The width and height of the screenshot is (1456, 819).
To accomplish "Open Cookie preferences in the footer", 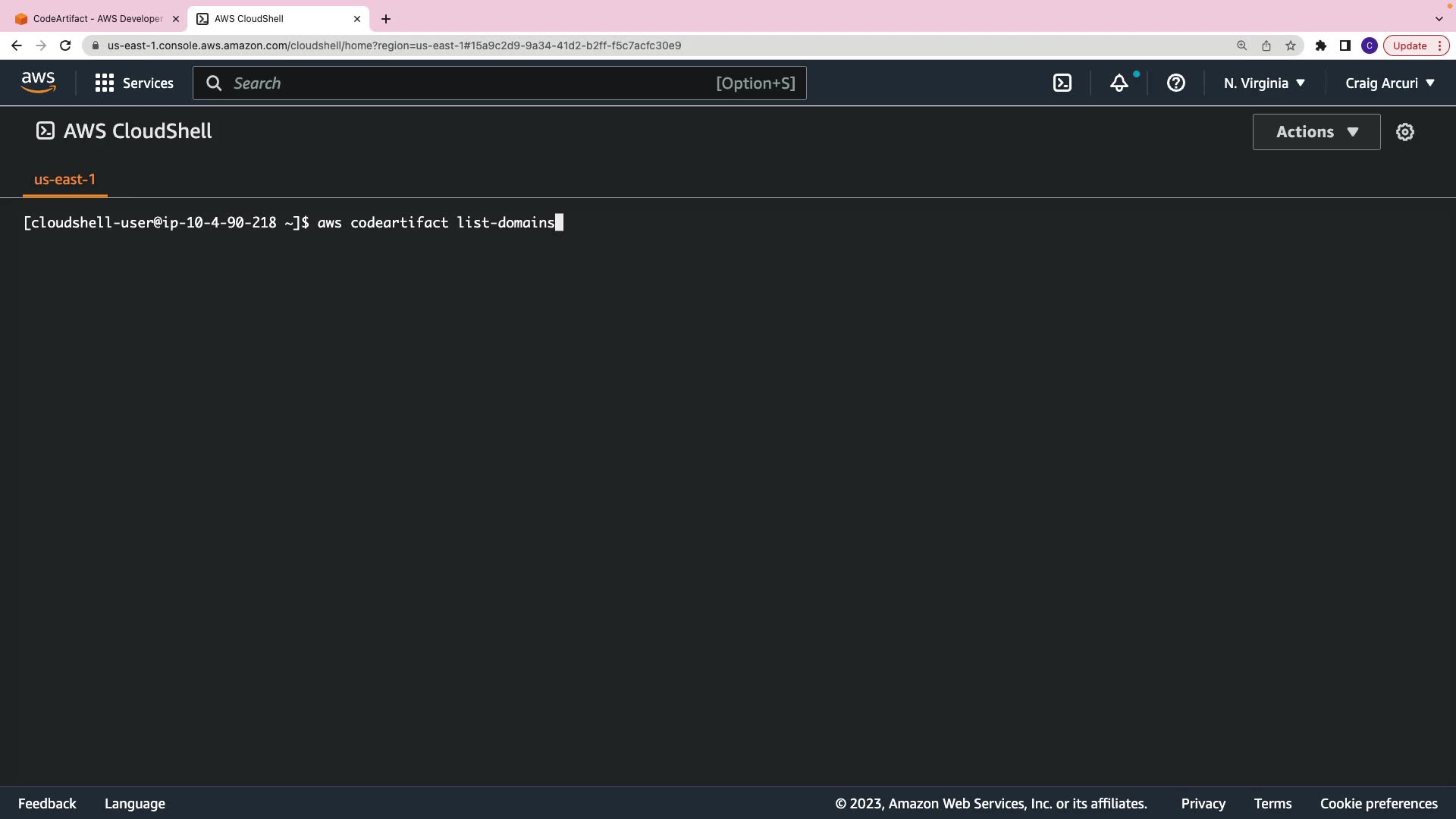I will point(1378,803).
